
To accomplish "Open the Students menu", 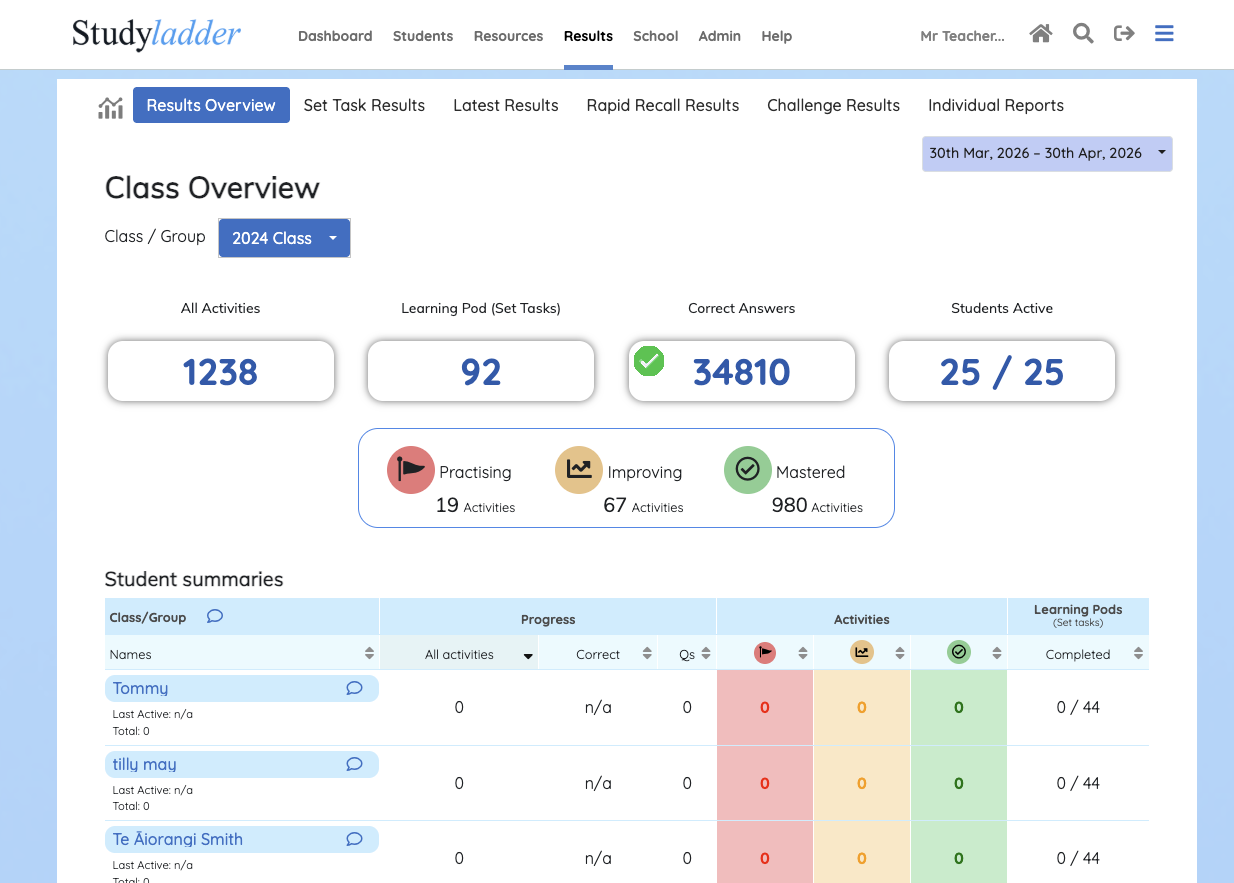I will tap(423, 36).
